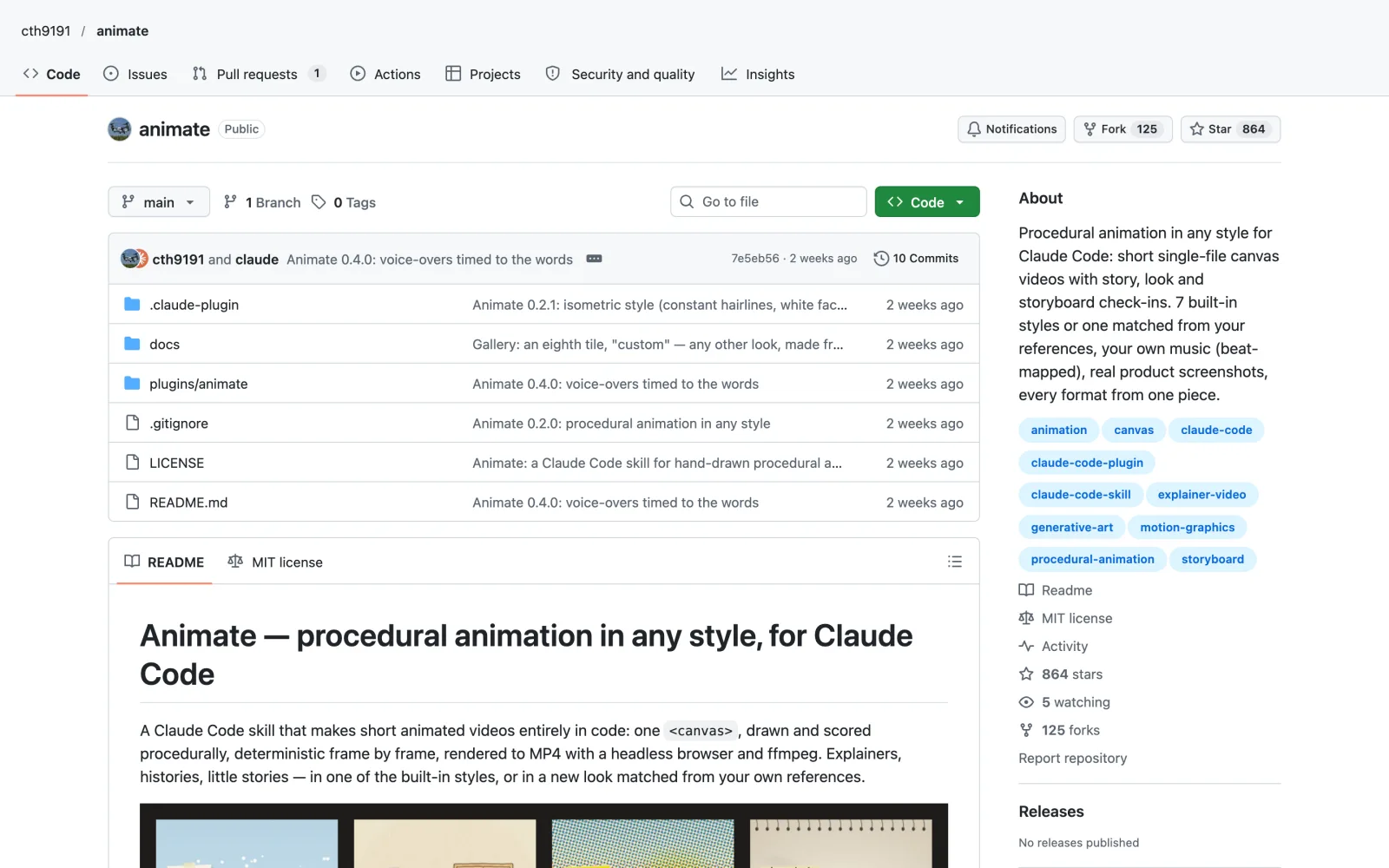Screen dimensions: 1389x868
Task: Click the Notifications bell button
Action: 1011,129
